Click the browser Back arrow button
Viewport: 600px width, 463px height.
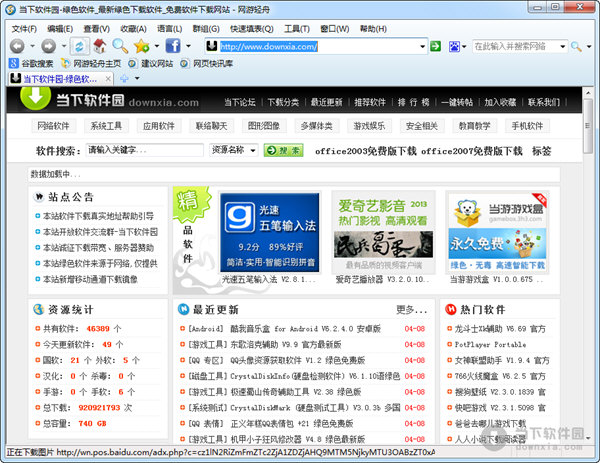(18, 46)
